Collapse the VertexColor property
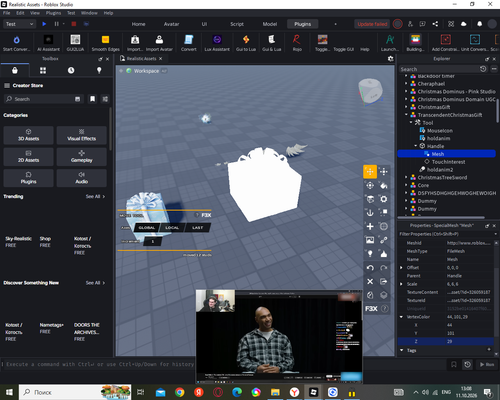Image resolution: width=500 pixels, height=400 pixels. point(401,317)
